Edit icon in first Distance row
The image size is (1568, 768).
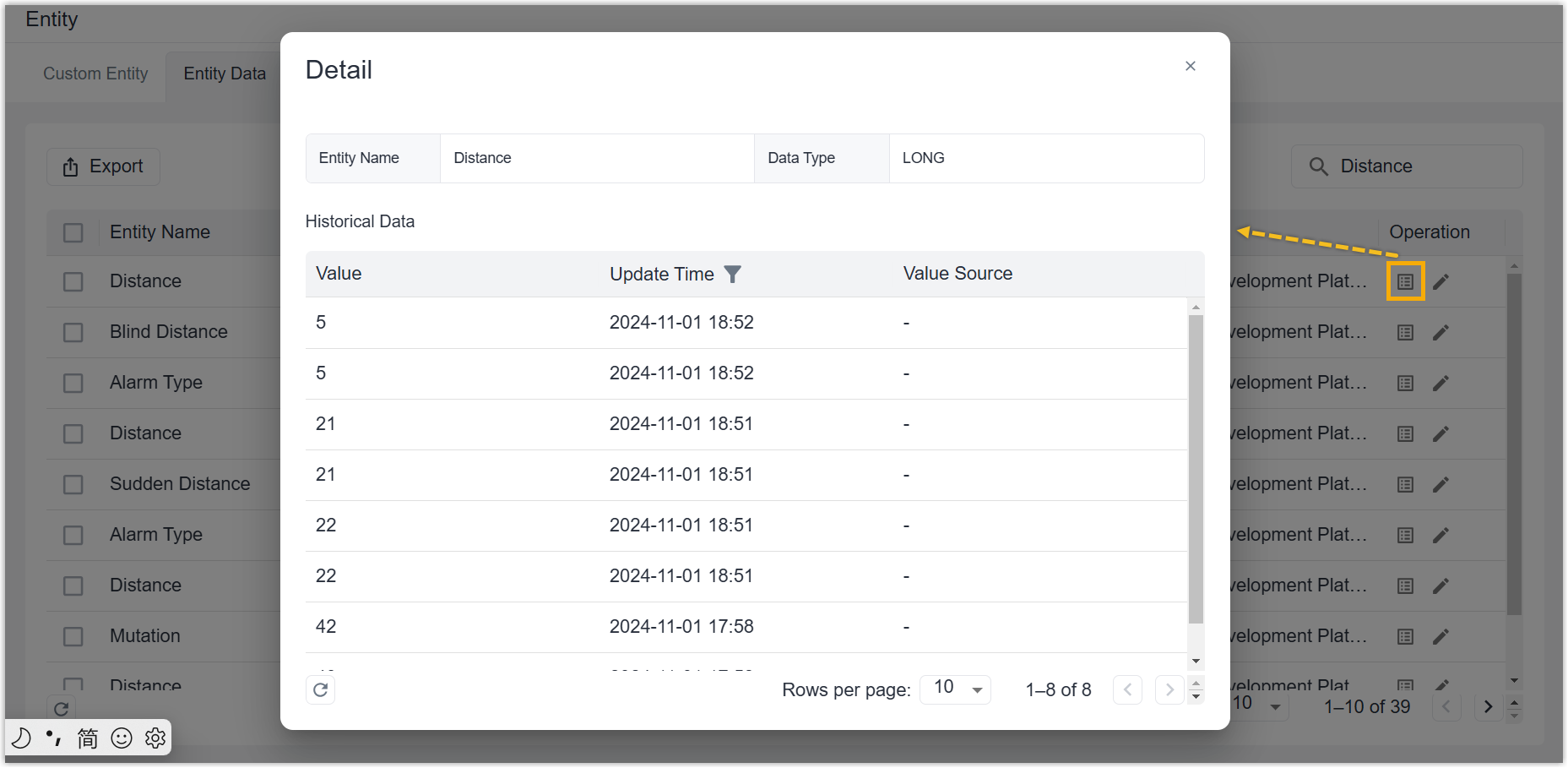tap(1441, 281)
